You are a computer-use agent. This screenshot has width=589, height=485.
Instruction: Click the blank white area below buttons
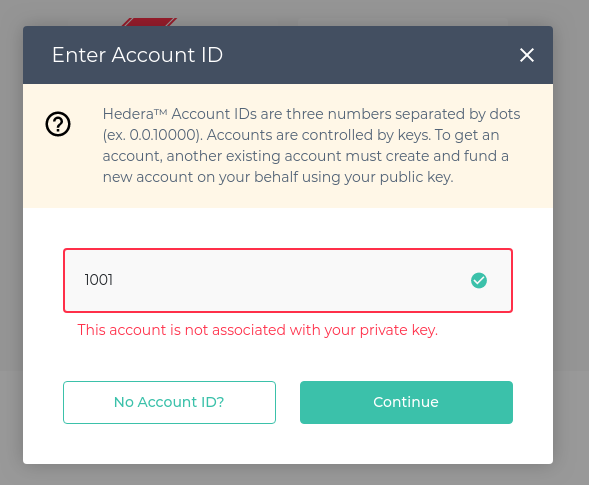pyautogui.click(x=288, y=444)
